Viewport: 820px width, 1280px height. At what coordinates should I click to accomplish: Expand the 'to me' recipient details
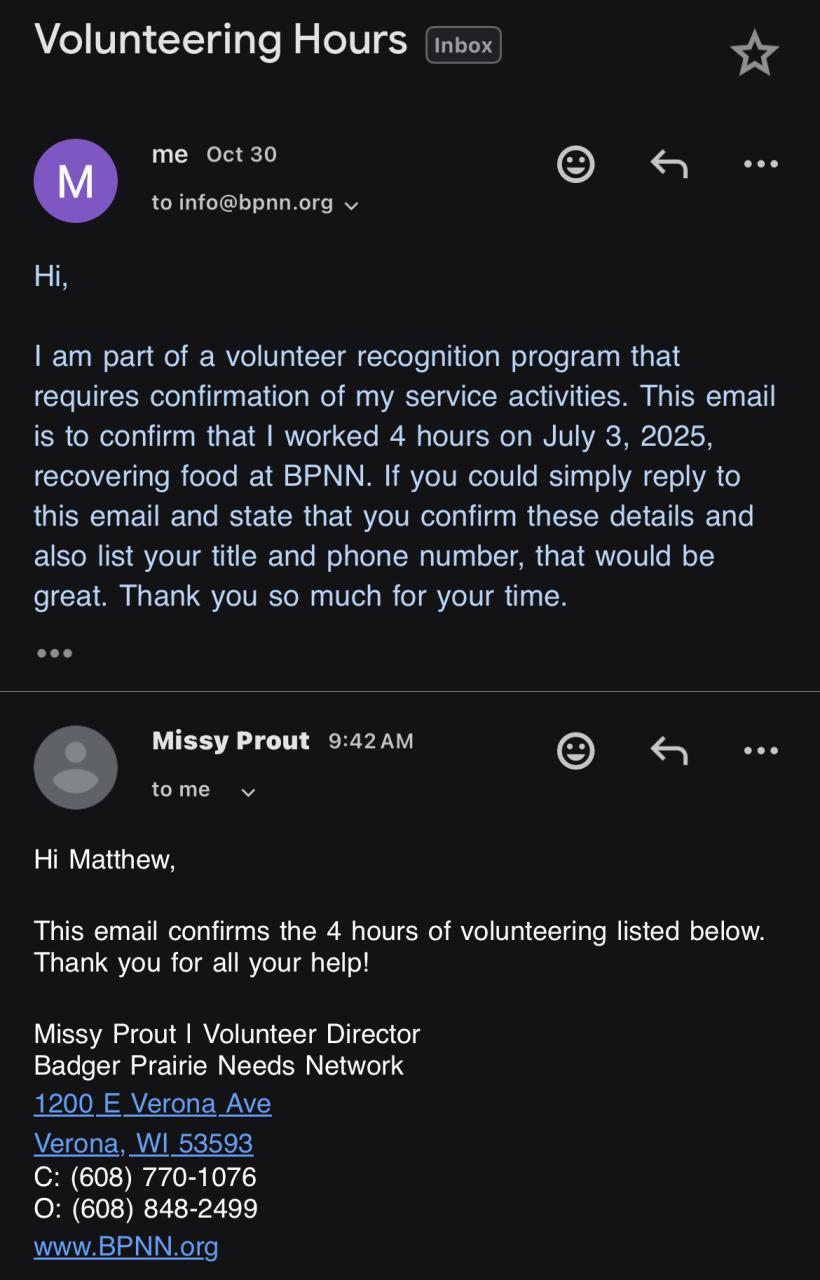(x=248, y=792)
